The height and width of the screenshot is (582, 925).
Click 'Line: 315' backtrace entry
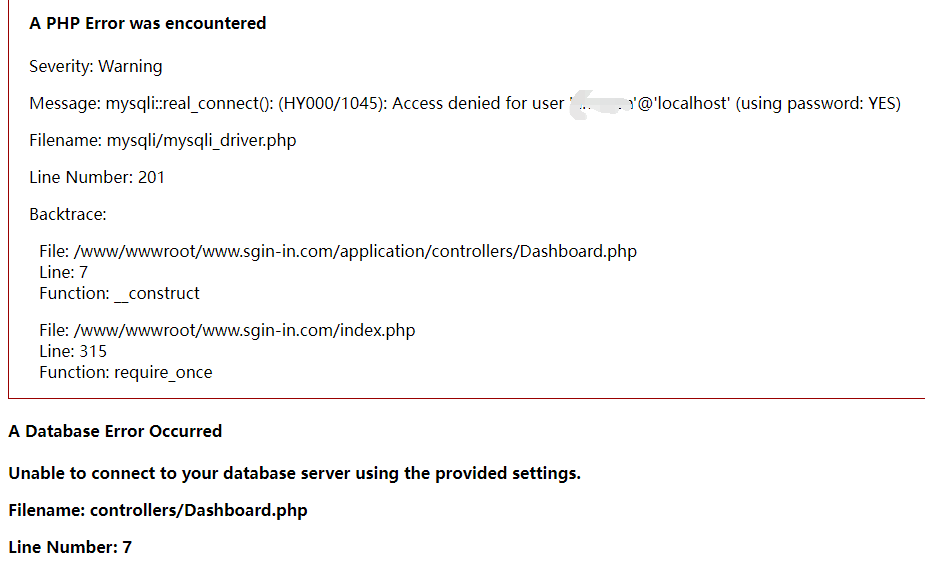(73, 351)
